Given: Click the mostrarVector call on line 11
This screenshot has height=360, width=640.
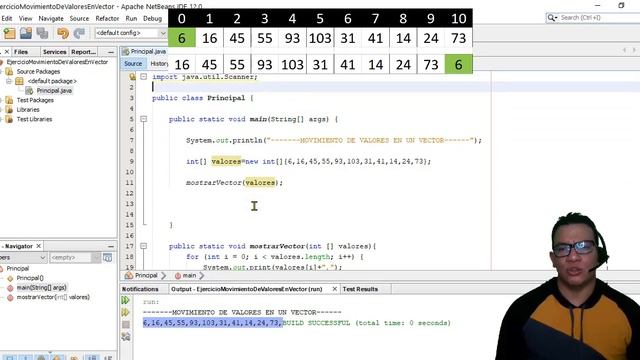Looking at the screenshot, I should click(214, 183).
